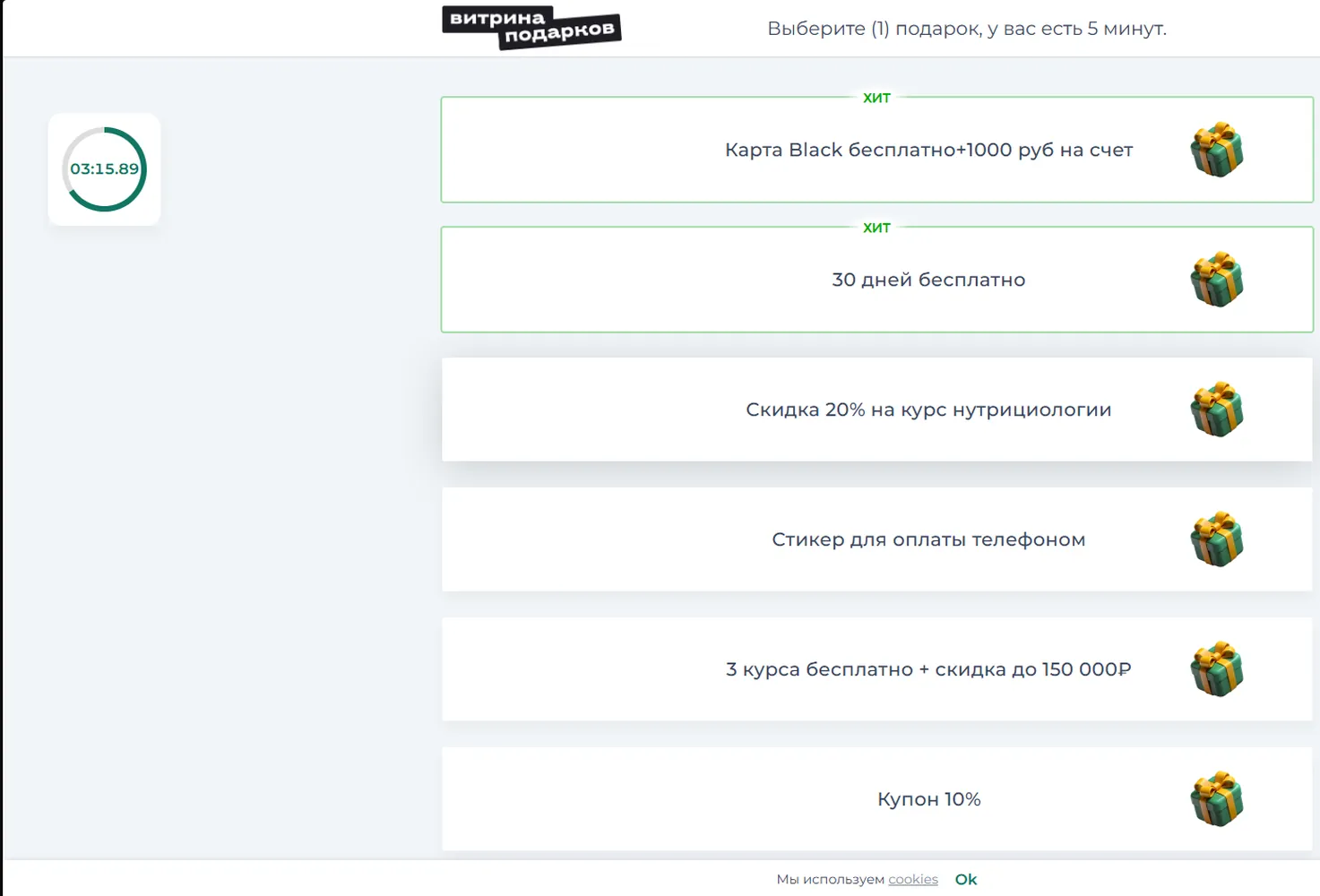Select the Купон 10% gift
Screen dimensions: 1320x896
tap(877, 799)
